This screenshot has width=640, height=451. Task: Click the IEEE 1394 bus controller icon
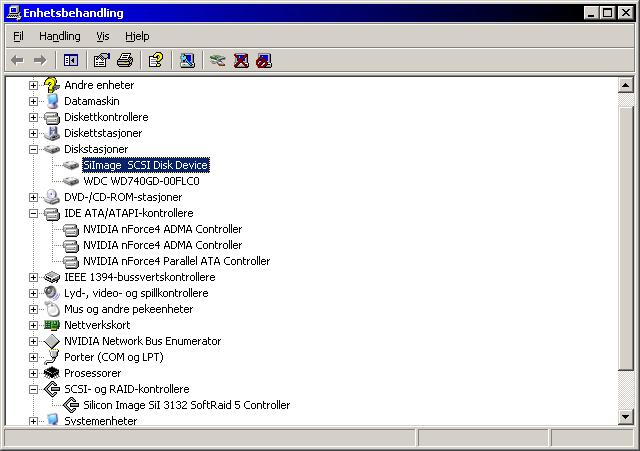52,277
